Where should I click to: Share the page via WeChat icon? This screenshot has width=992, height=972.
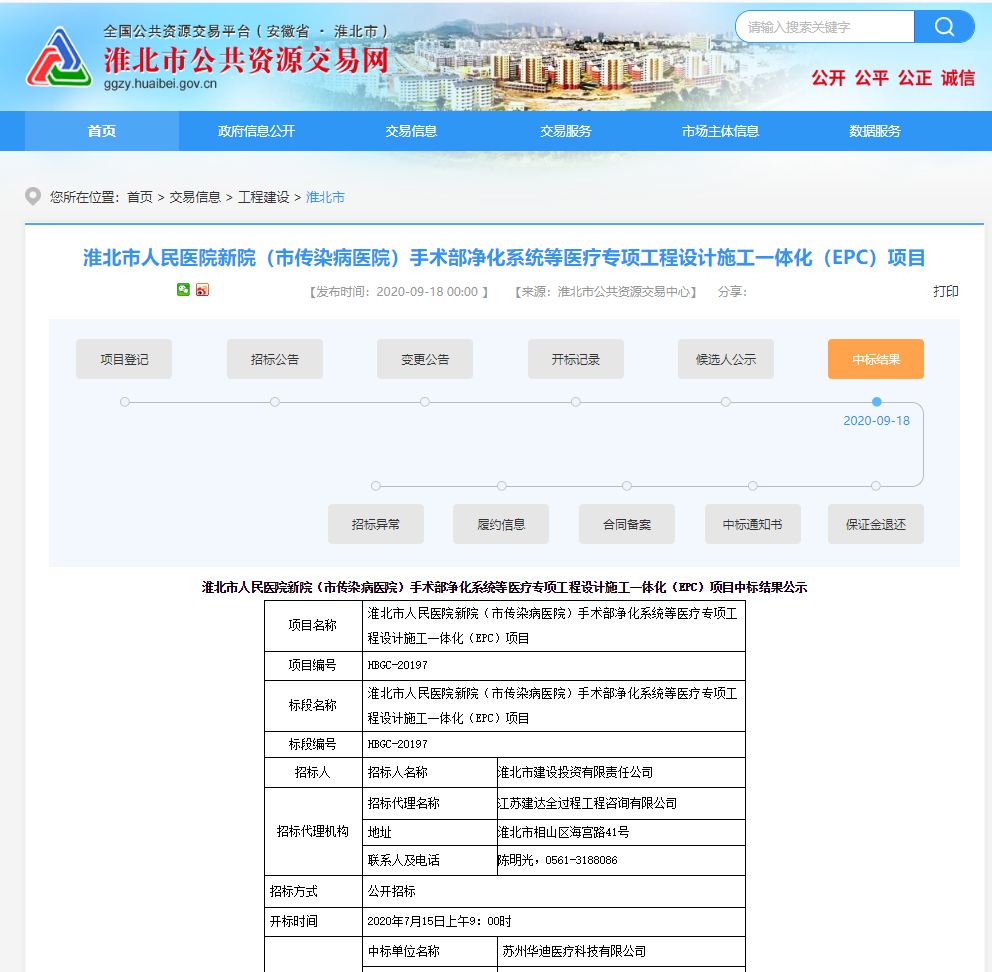click(x=183, y=290)
